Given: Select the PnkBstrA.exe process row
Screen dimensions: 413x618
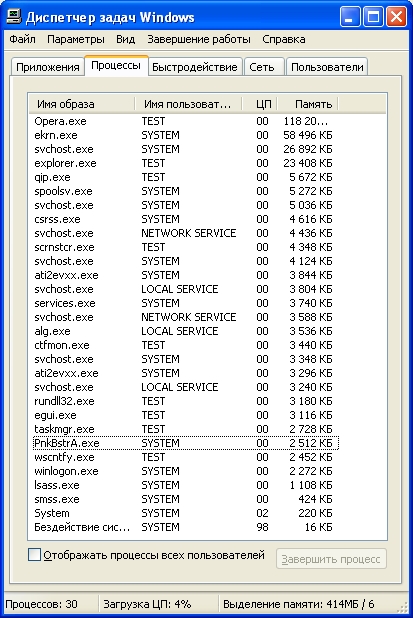Looking at the screenshot, I should tap(185, 443).
